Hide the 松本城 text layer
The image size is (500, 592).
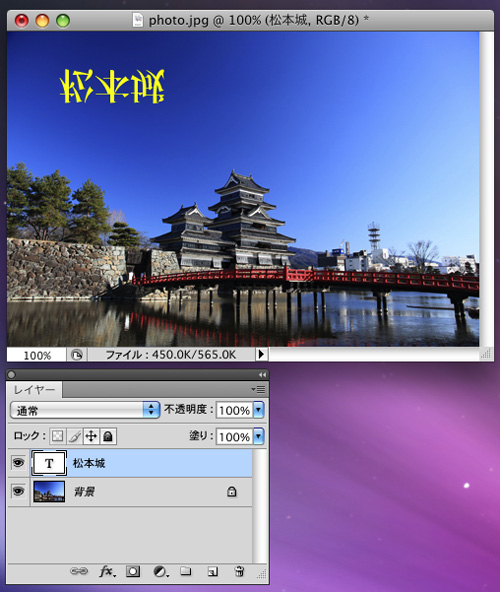pos(18,463)
